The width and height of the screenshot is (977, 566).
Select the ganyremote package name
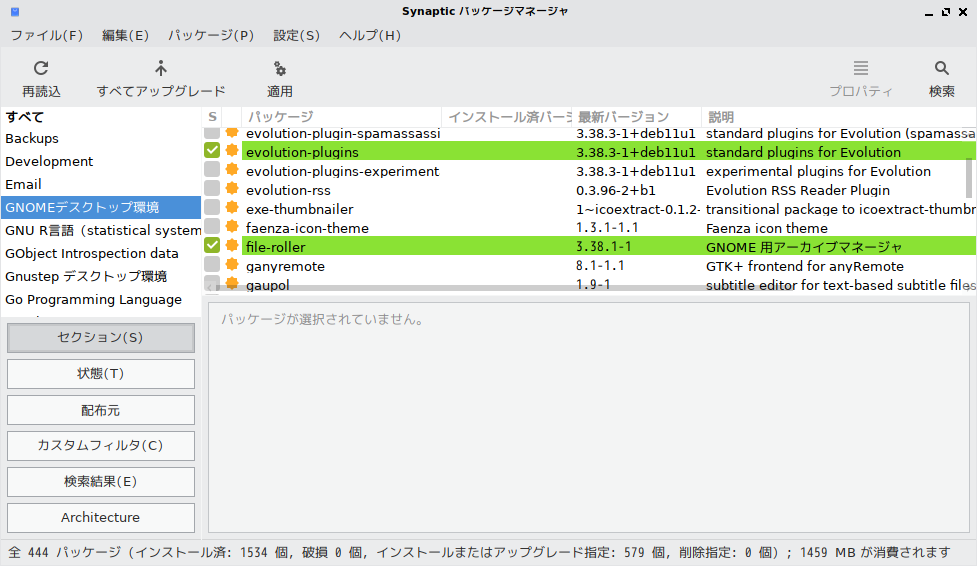pyautogui.click(x=285, y=266)
